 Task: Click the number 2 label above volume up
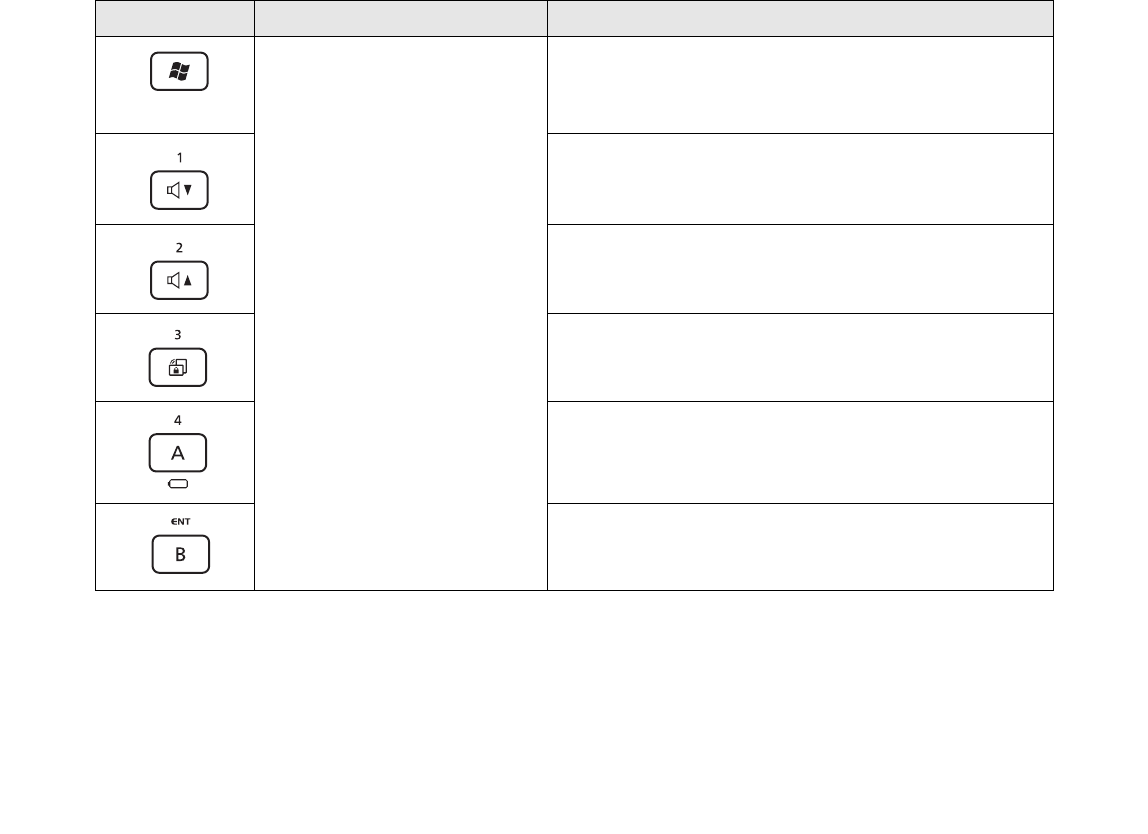tap(179, 247)
